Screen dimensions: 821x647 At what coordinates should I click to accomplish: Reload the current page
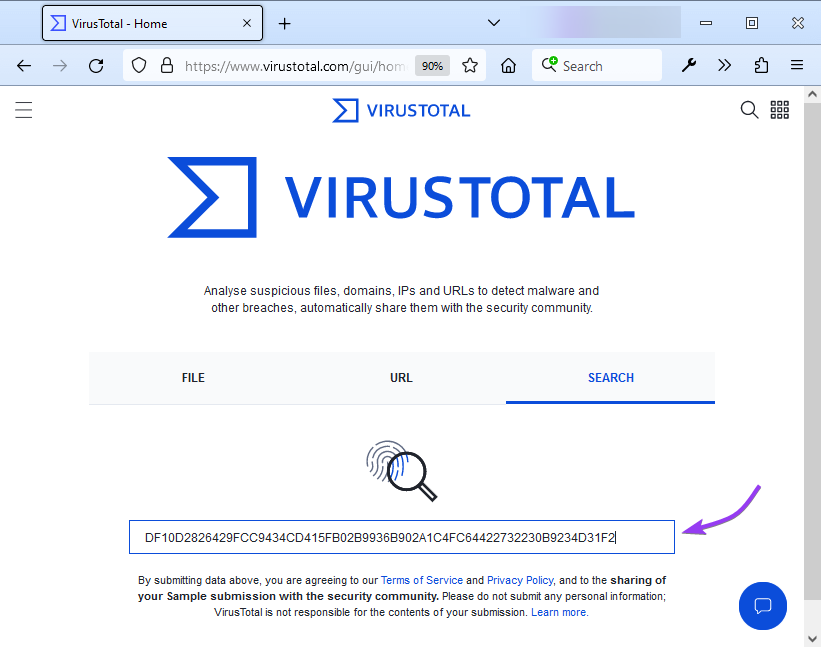pyautogui.click(x=96, y=66)
